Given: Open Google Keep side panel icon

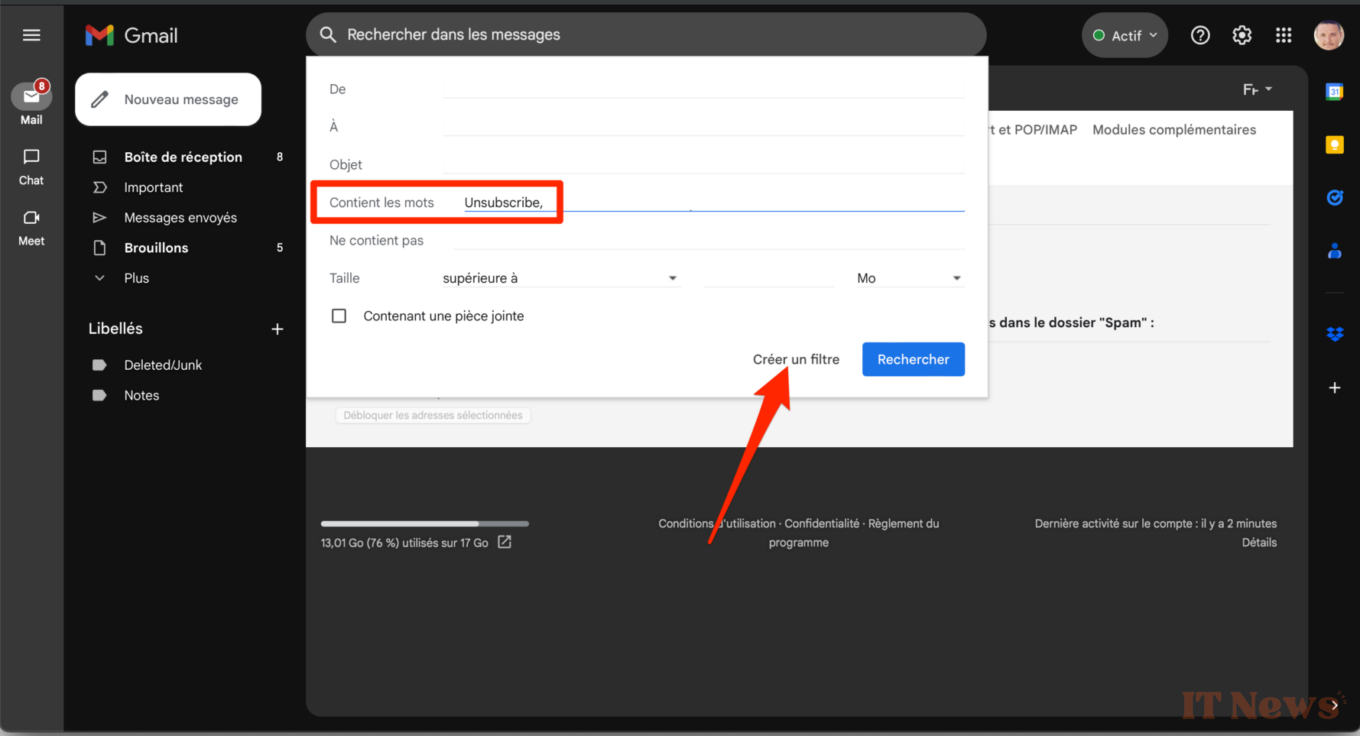Looking at the screenshot, I should (x=1334, y=145).
